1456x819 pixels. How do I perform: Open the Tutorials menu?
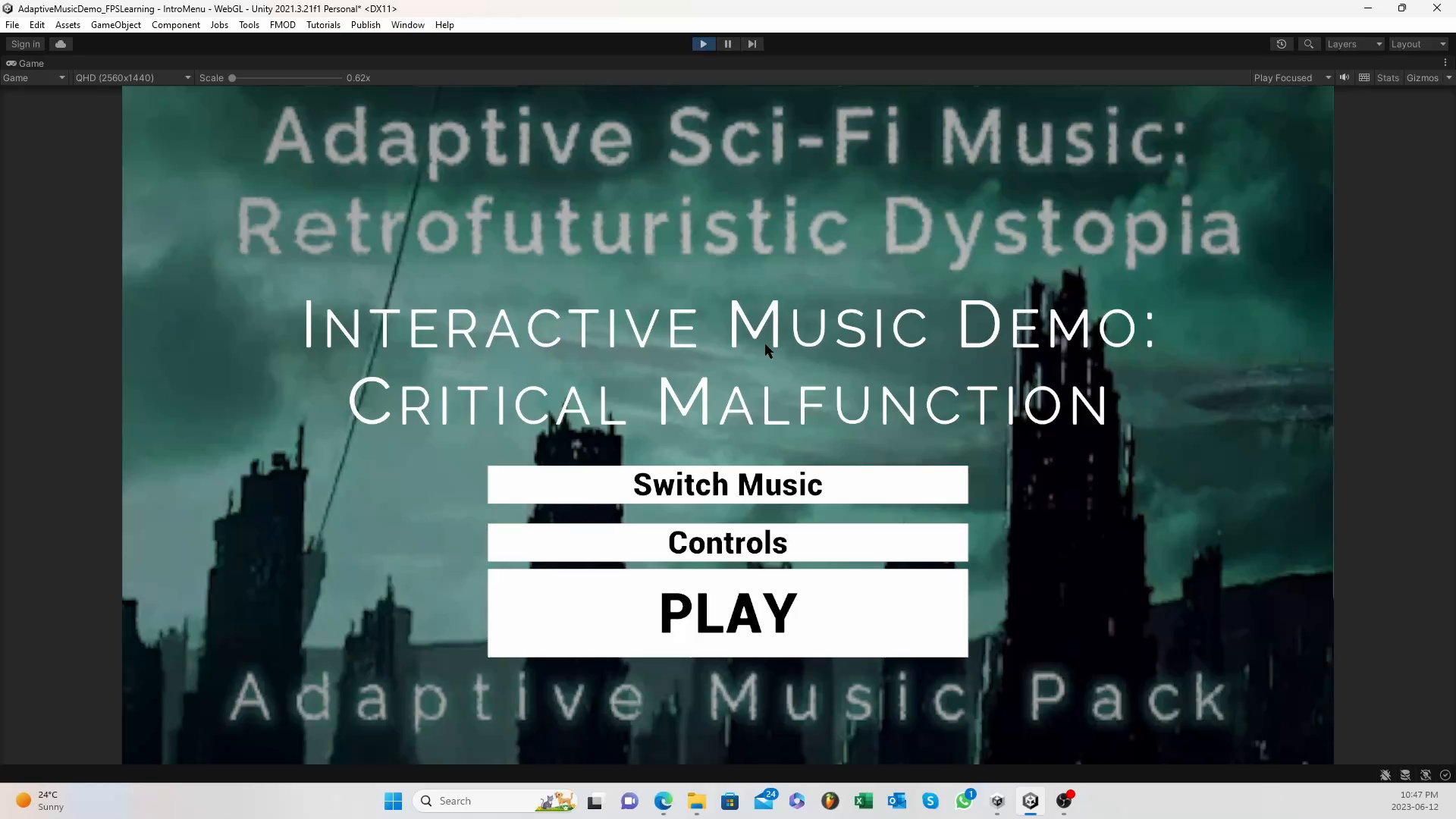pyautogui.click(x=323, y=24)
